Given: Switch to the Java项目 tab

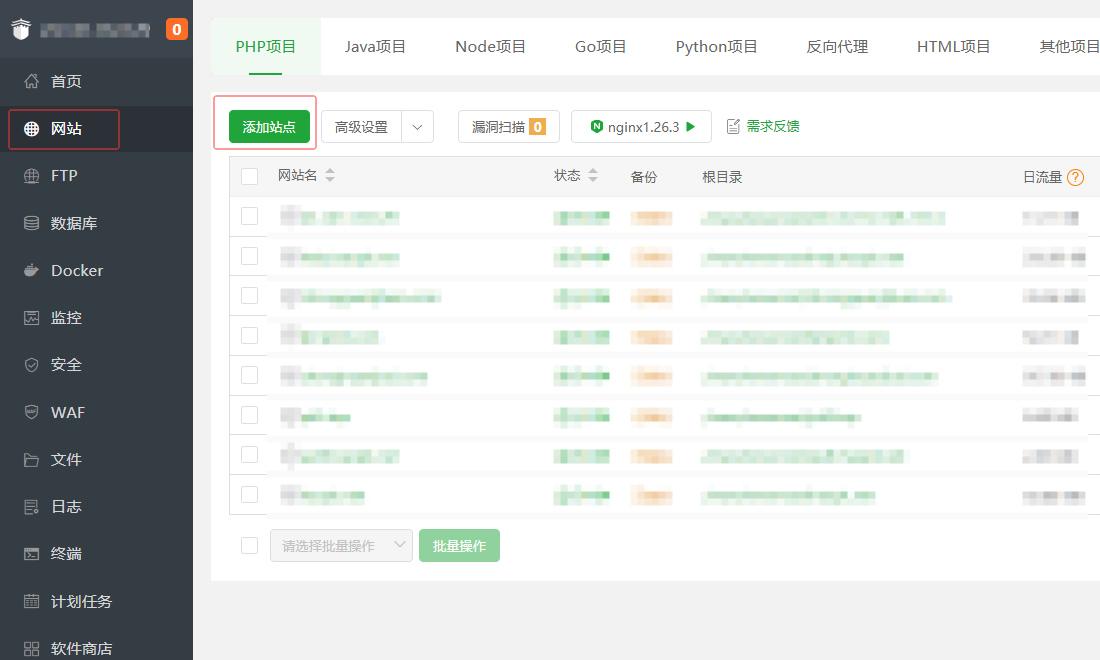Looking at the screenshot, I should point(375,46).
